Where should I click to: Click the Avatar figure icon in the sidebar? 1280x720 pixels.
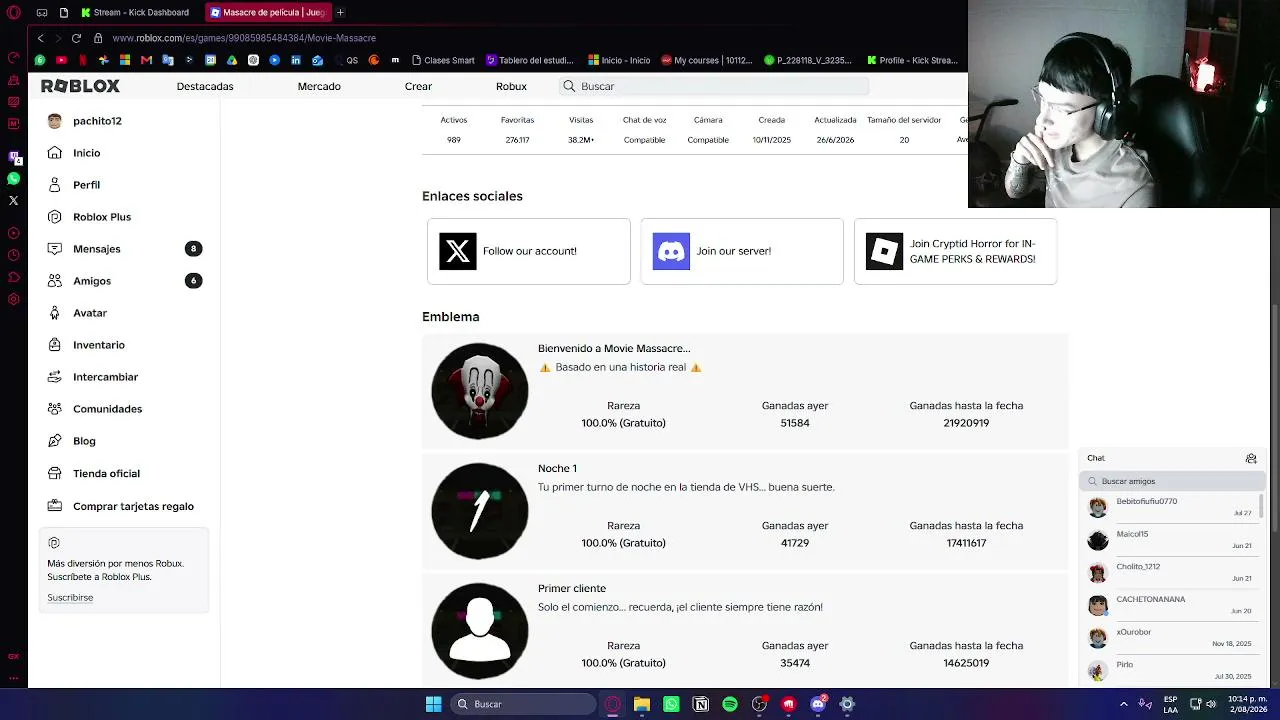[x=55, y=313]
